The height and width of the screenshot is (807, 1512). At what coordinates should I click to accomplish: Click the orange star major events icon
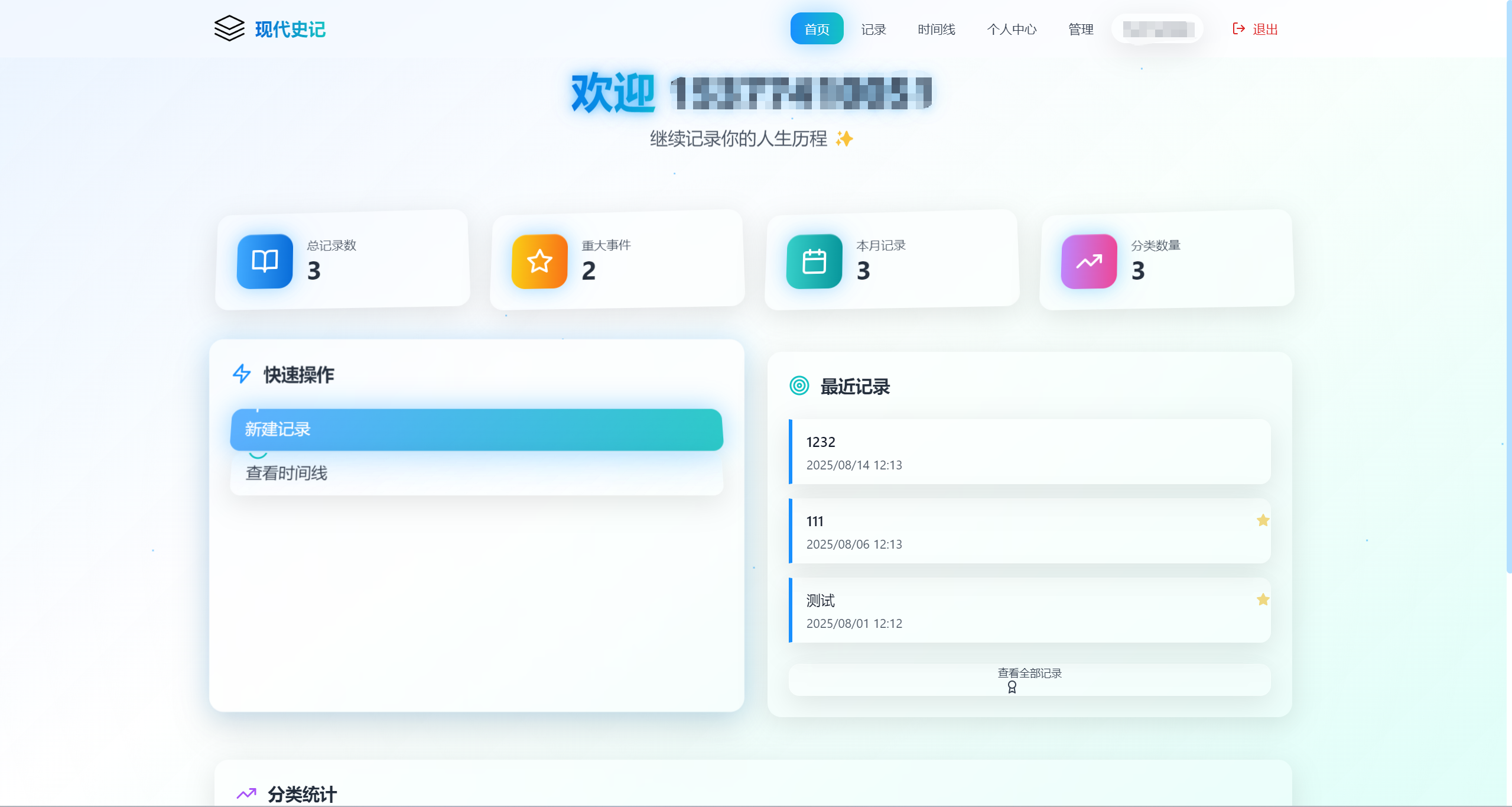tap(539, 261)
